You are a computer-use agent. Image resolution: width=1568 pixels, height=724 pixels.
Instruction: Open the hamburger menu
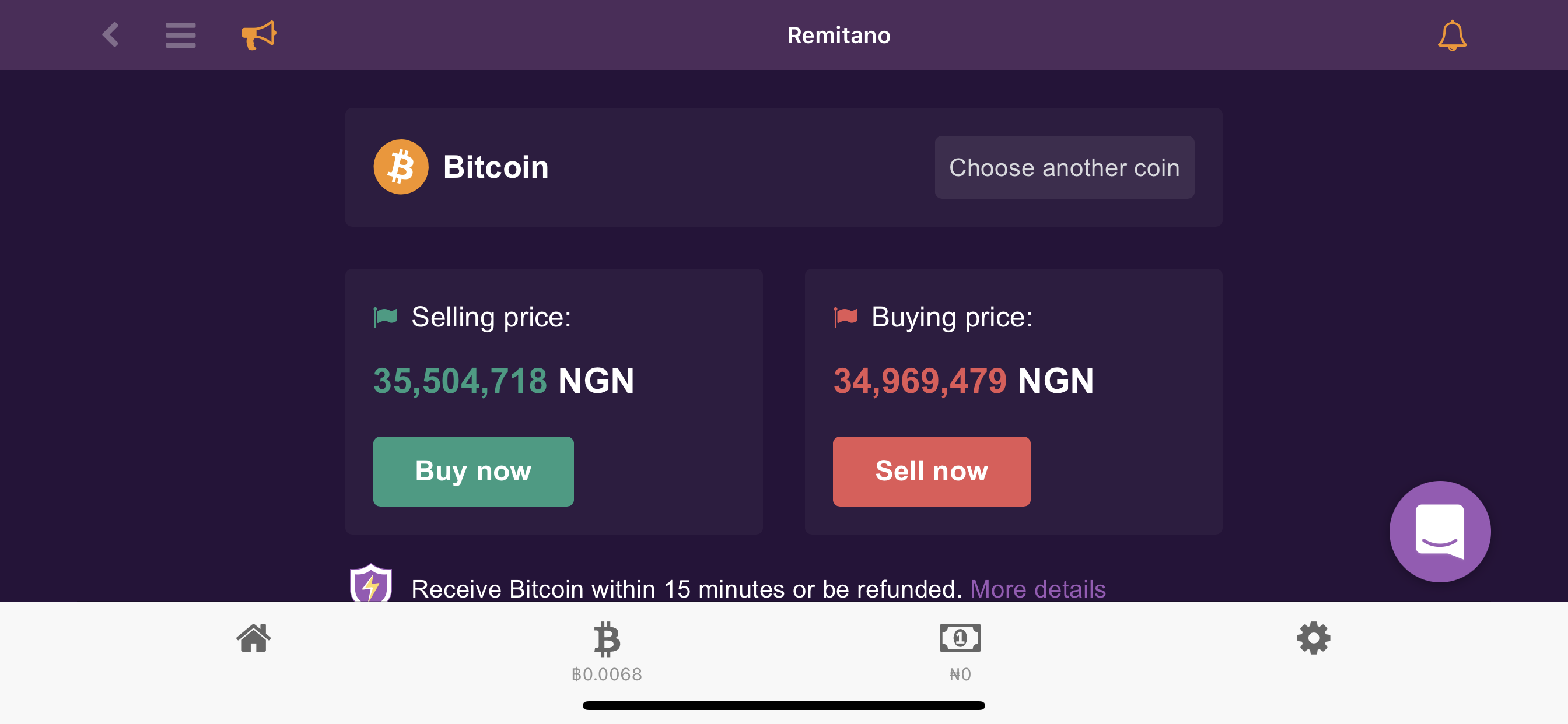point(180,34)
